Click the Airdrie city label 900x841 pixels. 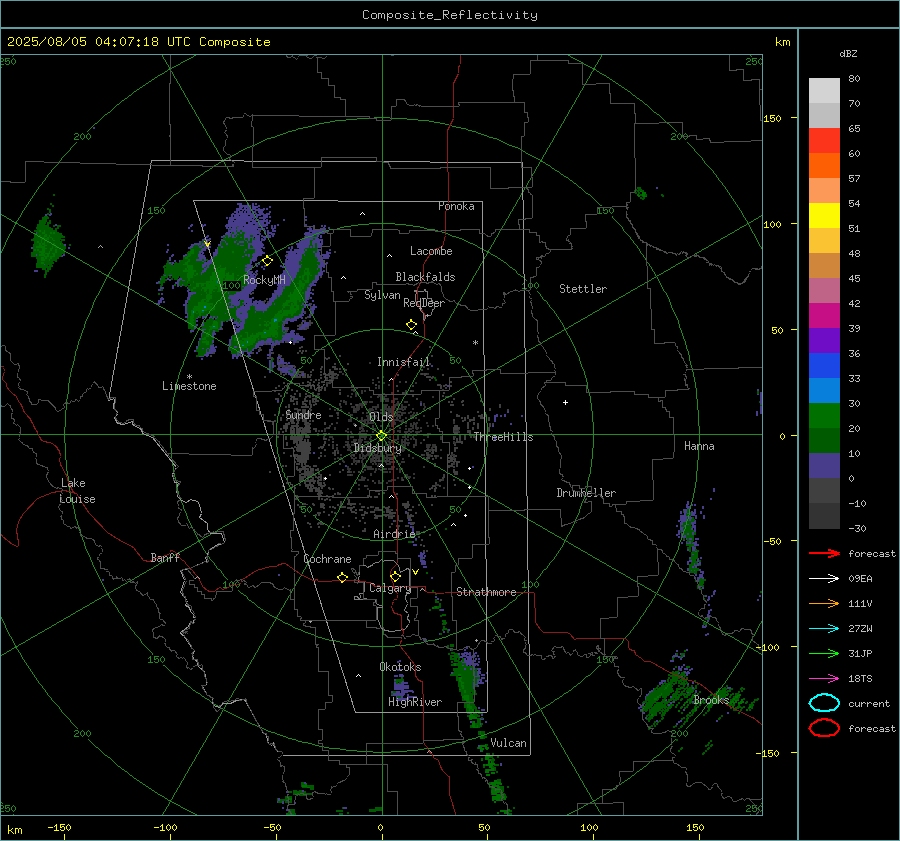(394, 534)
